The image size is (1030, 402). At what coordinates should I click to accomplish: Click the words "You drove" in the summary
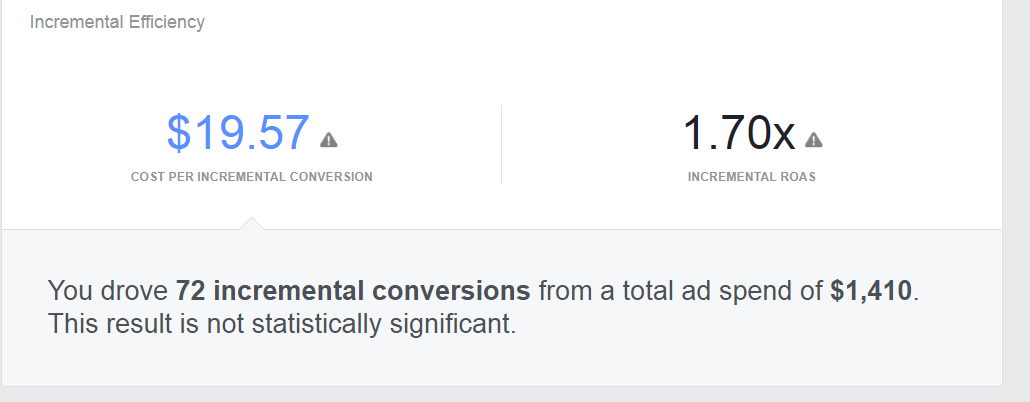108,292
